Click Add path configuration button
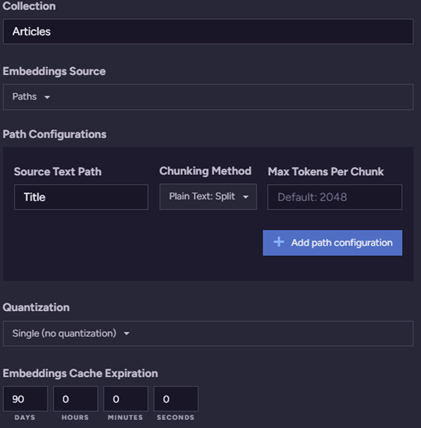The image size is (421, 428). pyautogui.click(x=332, y=243)
